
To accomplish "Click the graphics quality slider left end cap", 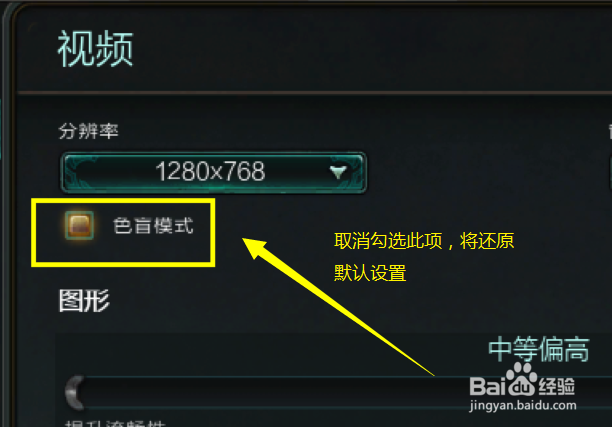I will [x=75, y=393].
